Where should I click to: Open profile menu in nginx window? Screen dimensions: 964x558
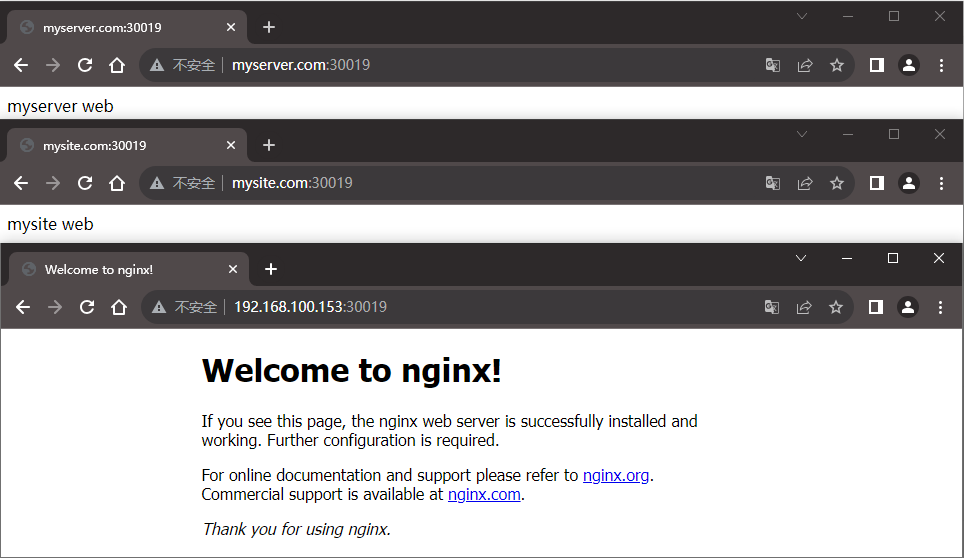click(907, 307)
